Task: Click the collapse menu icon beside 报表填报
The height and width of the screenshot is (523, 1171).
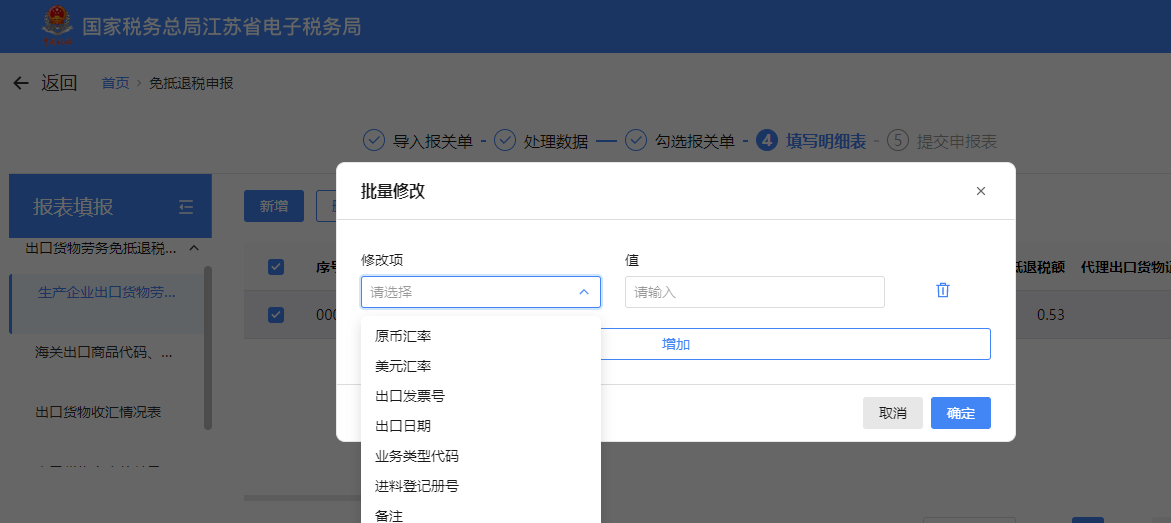Action: [x=185, y=207]
